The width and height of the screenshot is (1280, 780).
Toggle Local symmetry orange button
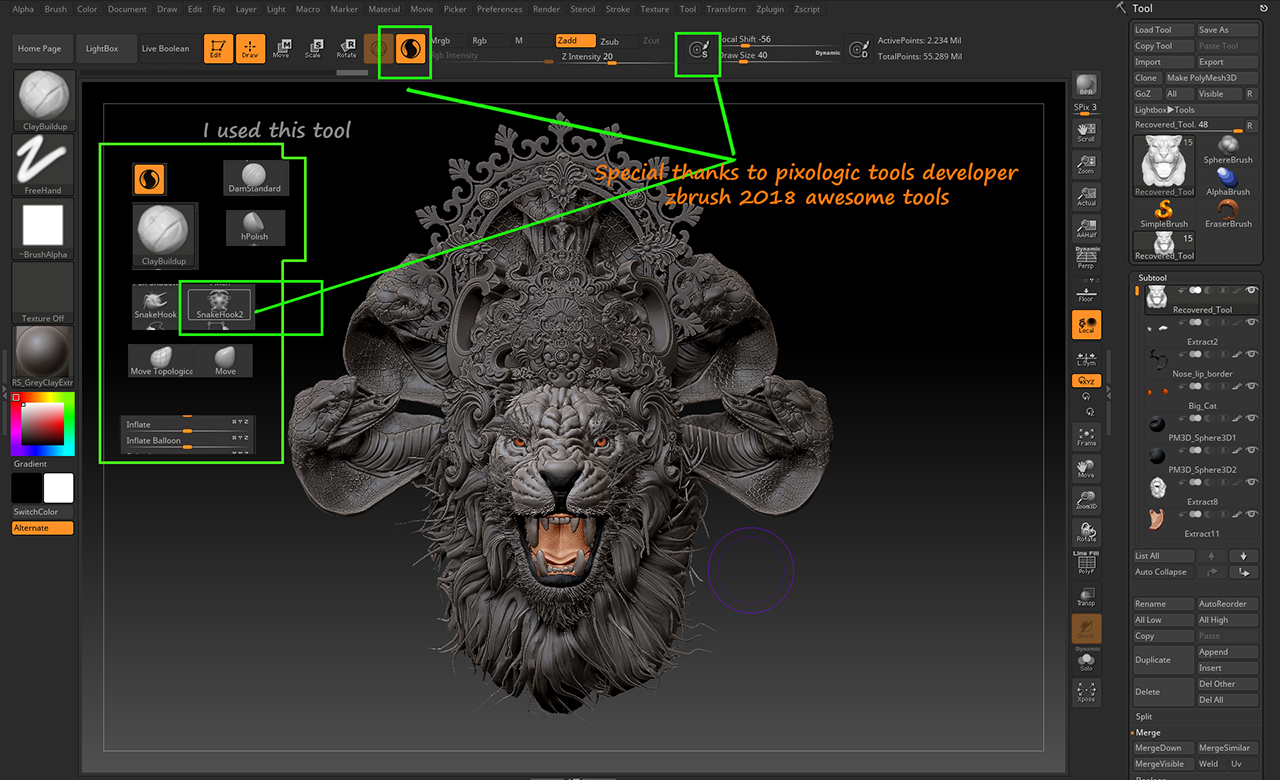(x=1086, y=324)
